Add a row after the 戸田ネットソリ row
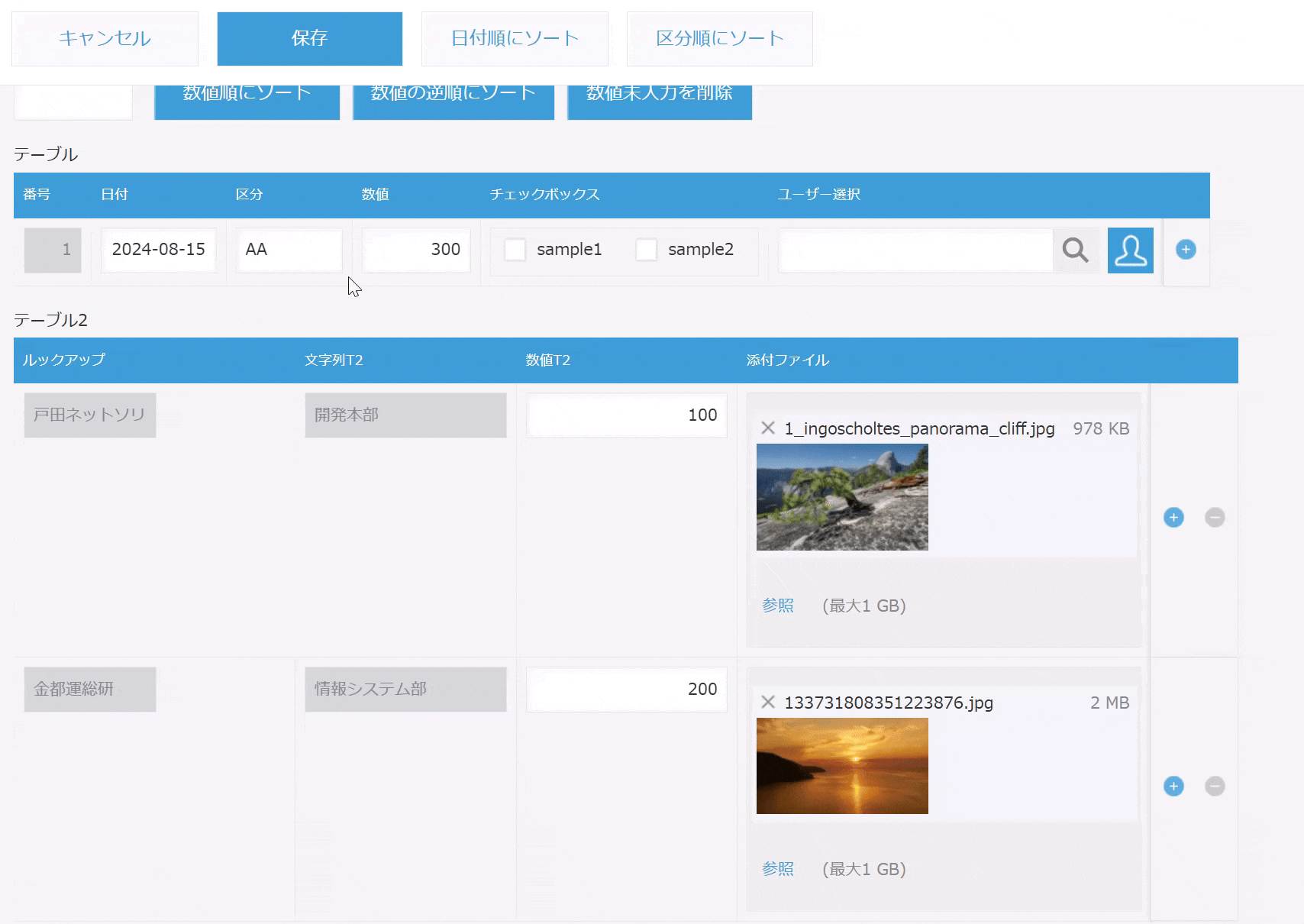Screen dimensions: 1304x924 coord(1173,518)
